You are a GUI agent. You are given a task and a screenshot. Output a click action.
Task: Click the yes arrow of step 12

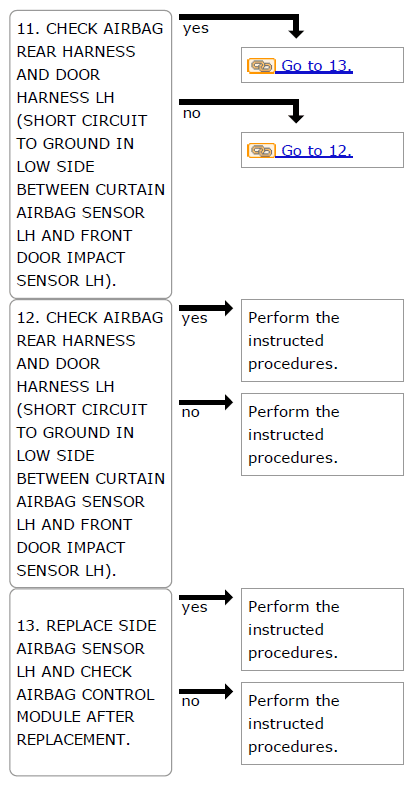tap(206, 308)
